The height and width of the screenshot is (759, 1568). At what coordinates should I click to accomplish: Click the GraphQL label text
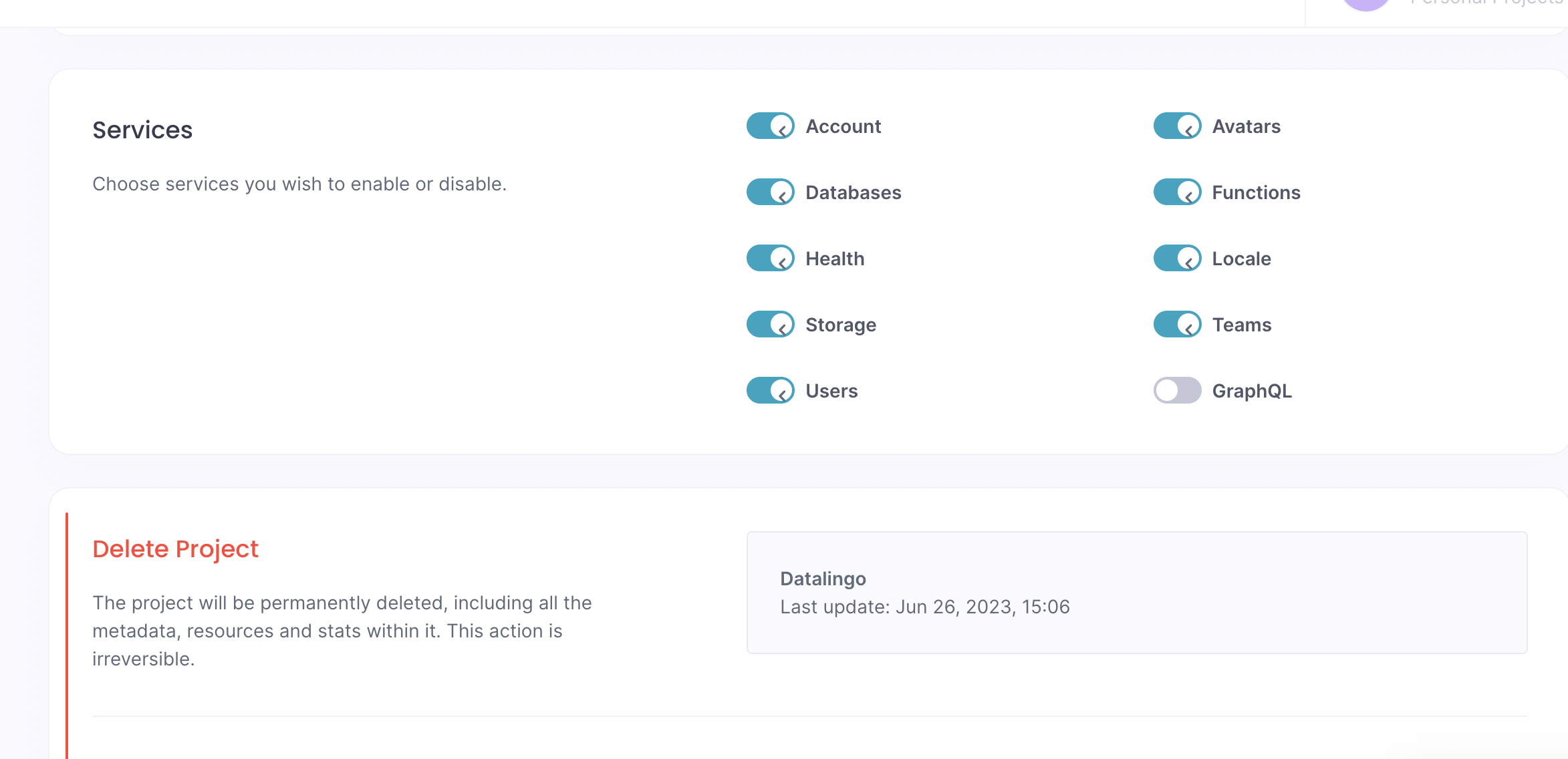1252,391
